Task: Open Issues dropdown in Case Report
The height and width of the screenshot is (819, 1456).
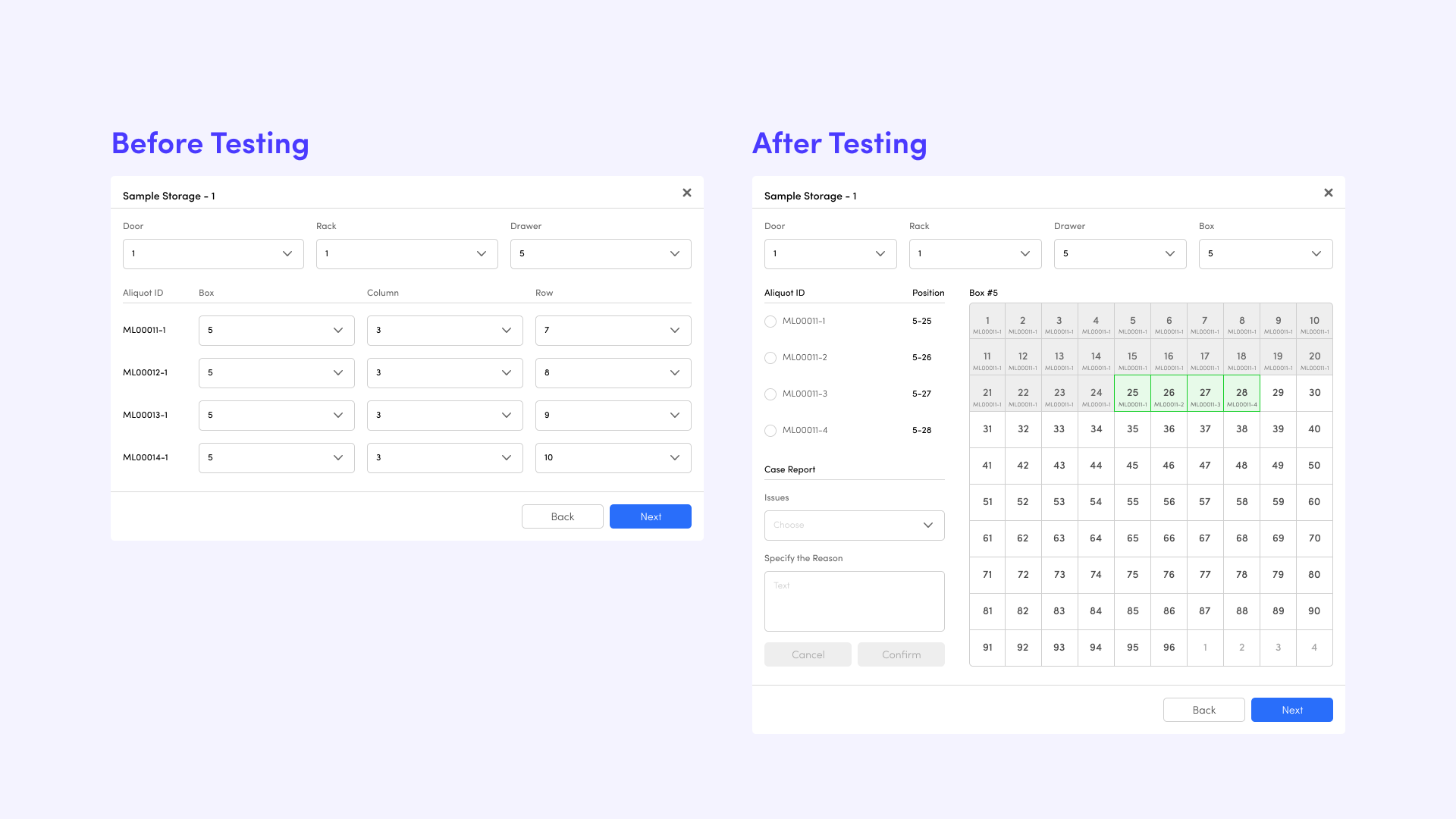Action: point(854,524)
